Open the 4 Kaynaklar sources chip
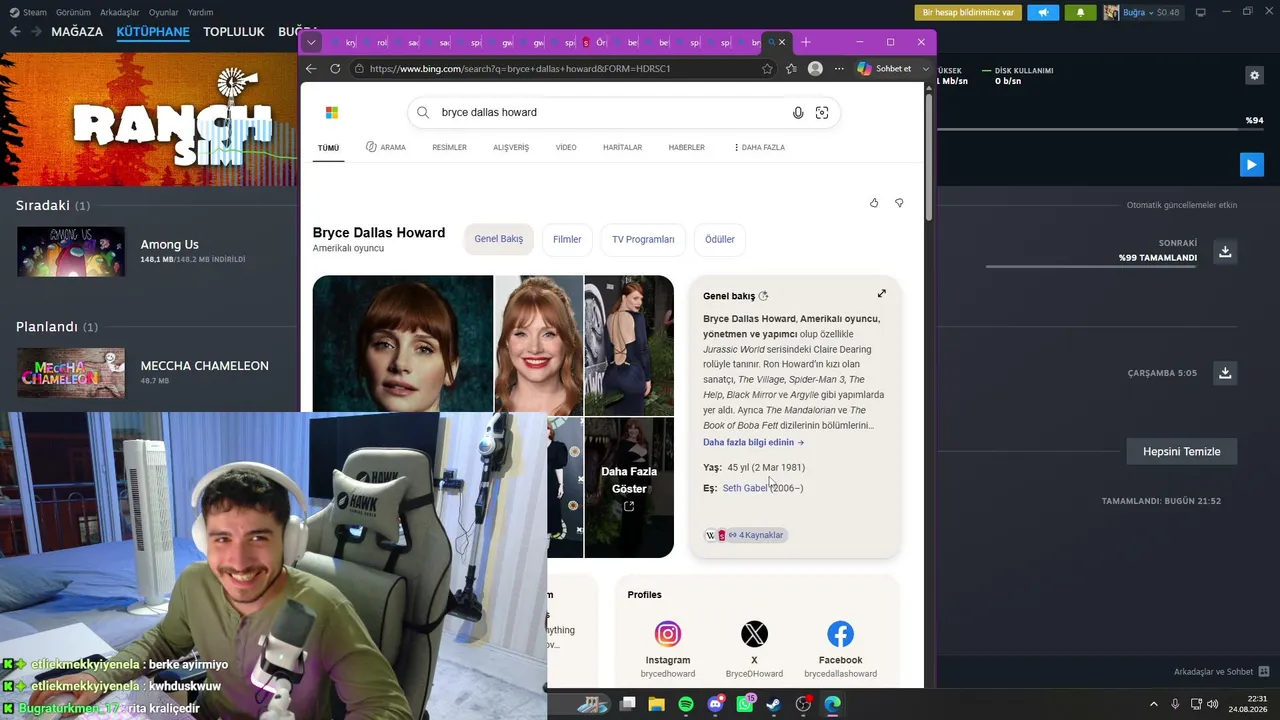 (746, 535)
